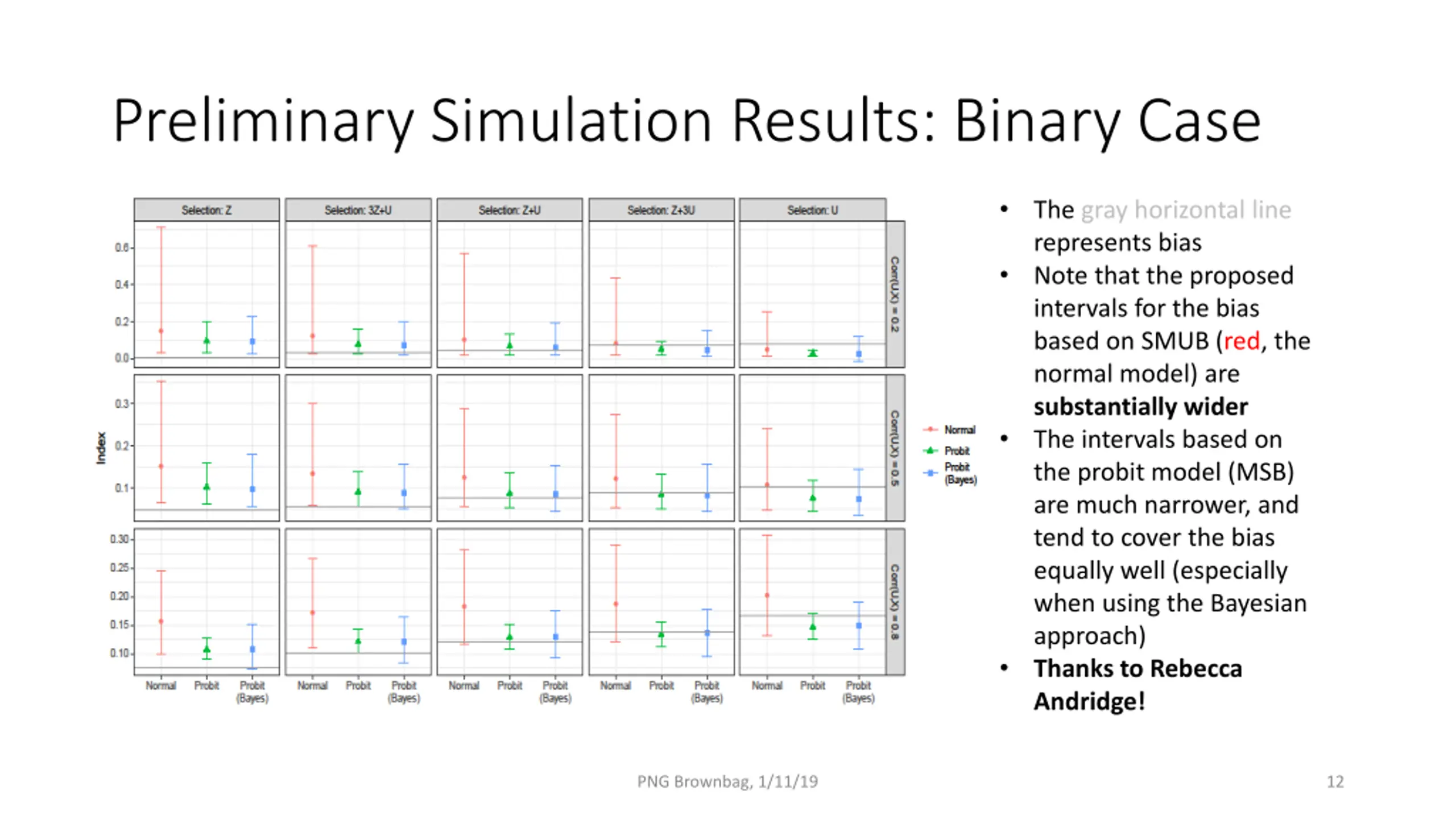Viewport: 1456px width, 819px height.
Task: Click the 'the probit model (MSB)' text line
Action: click(1164, 472)
